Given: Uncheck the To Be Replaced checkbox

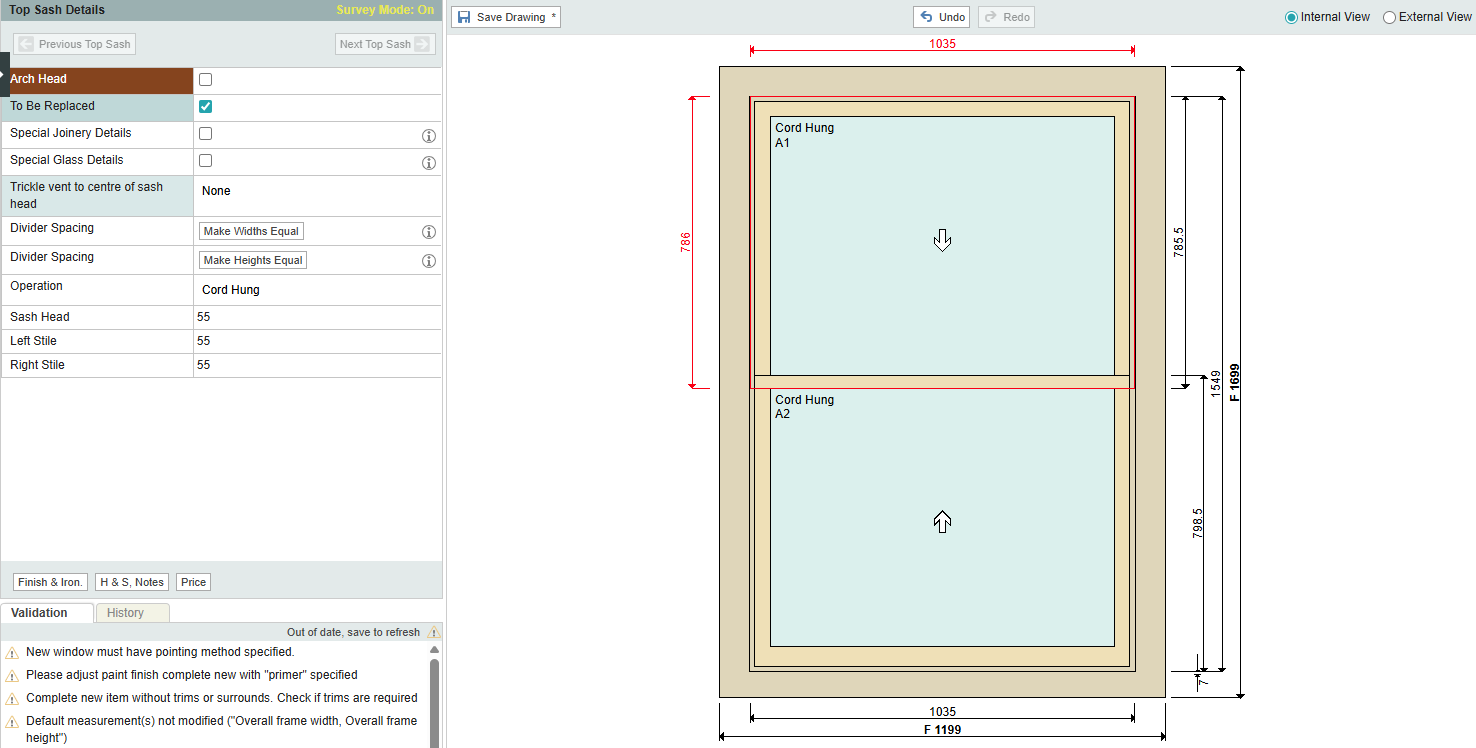Looking at the screenshot, I should (x=206, y=107).
